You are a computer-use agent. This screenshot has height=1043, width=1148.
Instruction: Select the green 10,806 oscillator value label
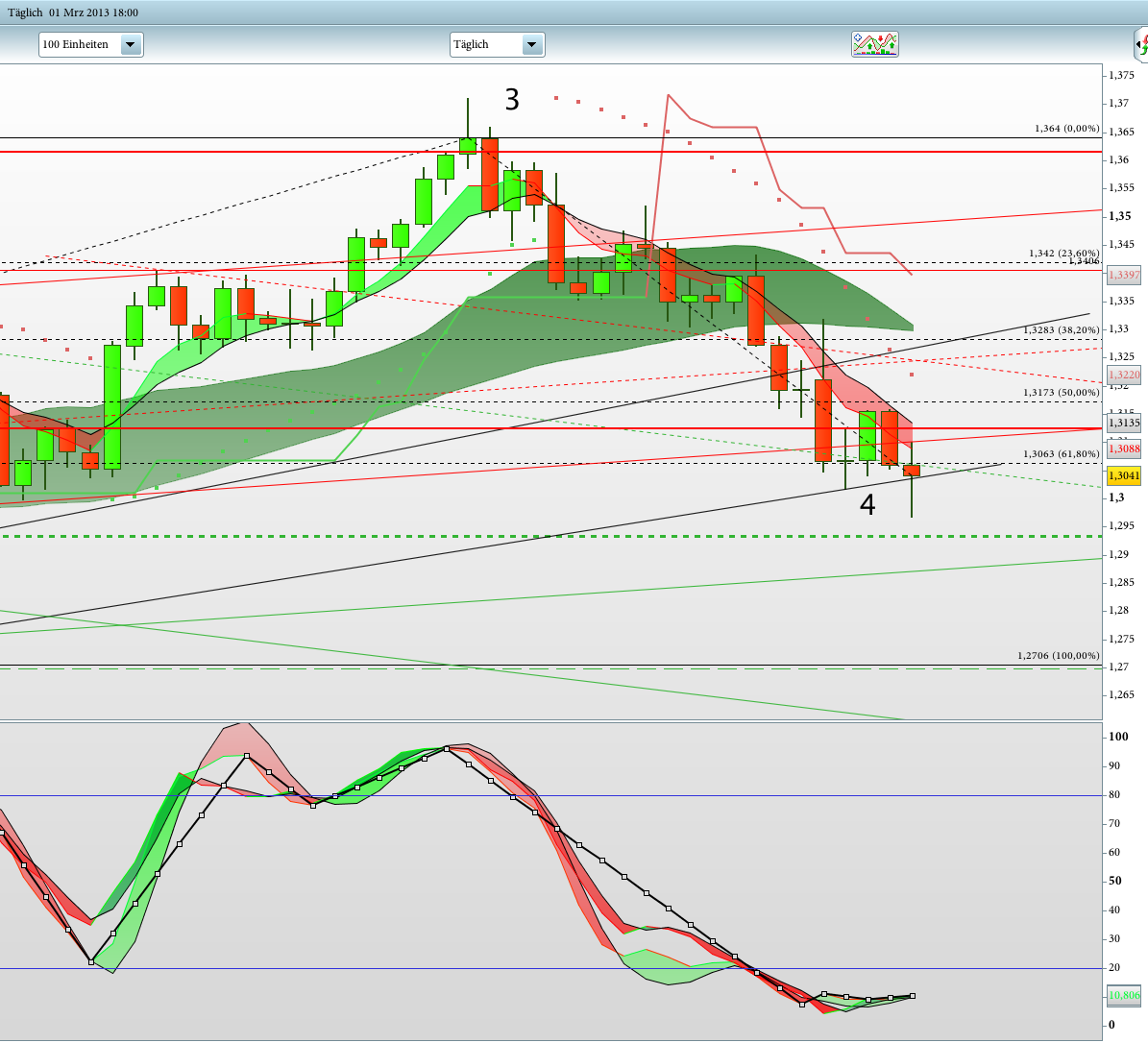pos(1124,995)
